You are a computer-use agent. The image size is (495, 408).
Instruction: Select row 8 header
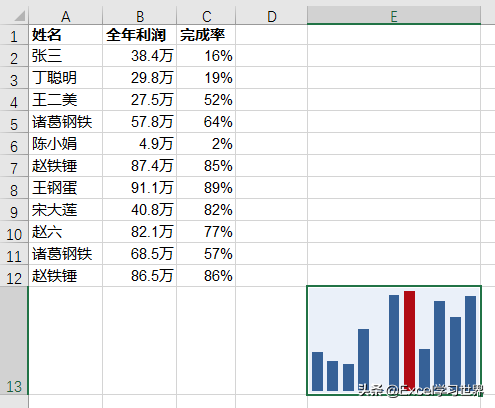point(14,188)
